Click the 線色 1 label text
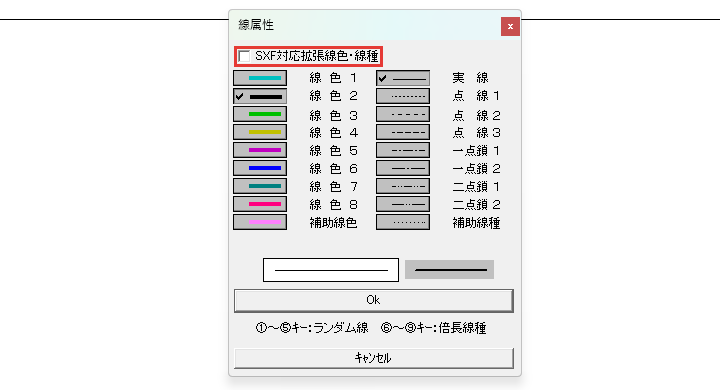Screen dimensions: 720x390 click(333, 78)
